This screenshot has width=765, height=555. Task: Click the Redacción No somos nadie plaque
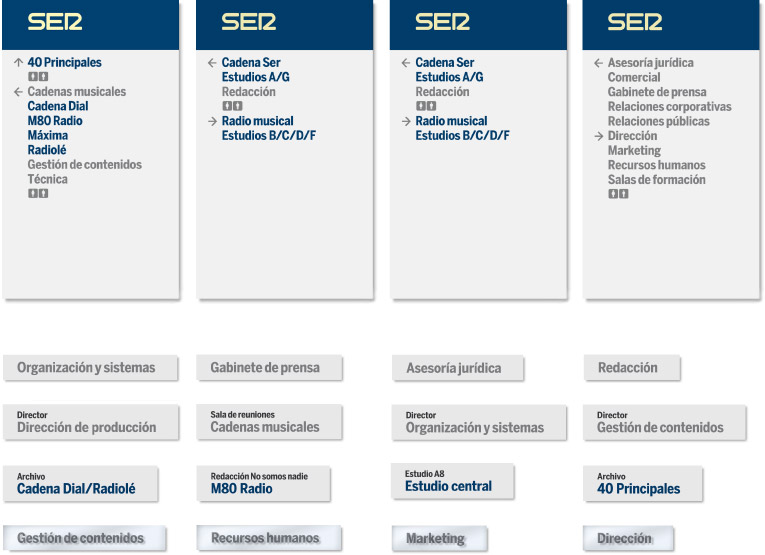click(x=264, y=484)
